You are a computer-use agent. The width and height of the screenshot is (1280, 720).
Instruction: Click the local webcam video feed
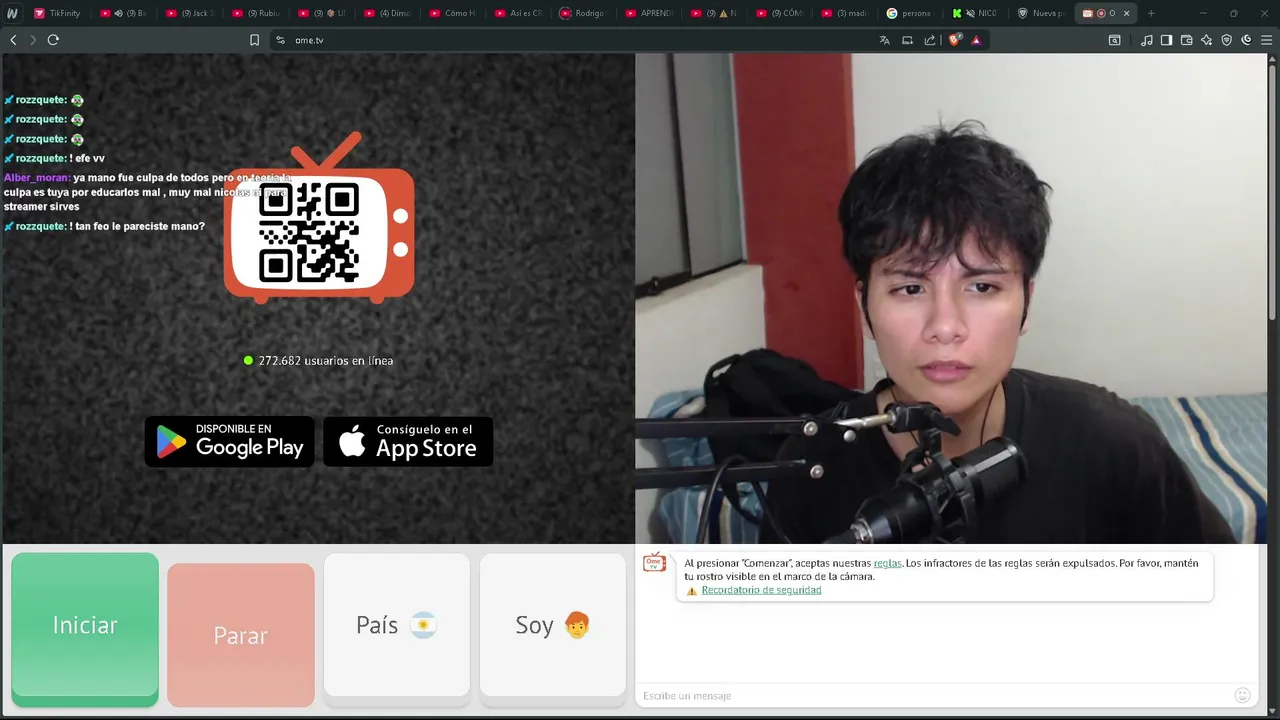[951, 299]
